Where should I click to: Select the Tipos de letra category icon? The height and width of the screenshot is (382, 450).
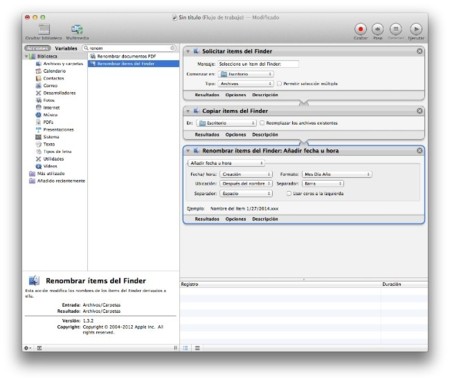pos(38,152)
